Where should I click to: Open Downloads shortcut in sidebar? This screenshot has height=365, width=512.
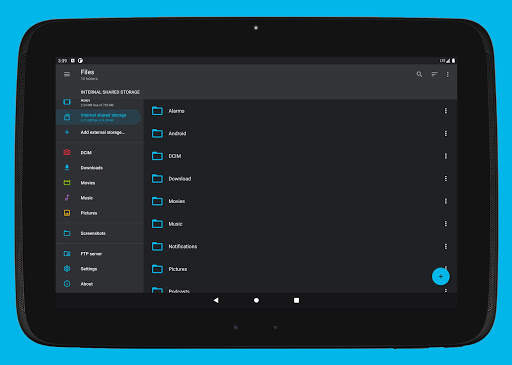pyautogui.click(x=99, y=168)
